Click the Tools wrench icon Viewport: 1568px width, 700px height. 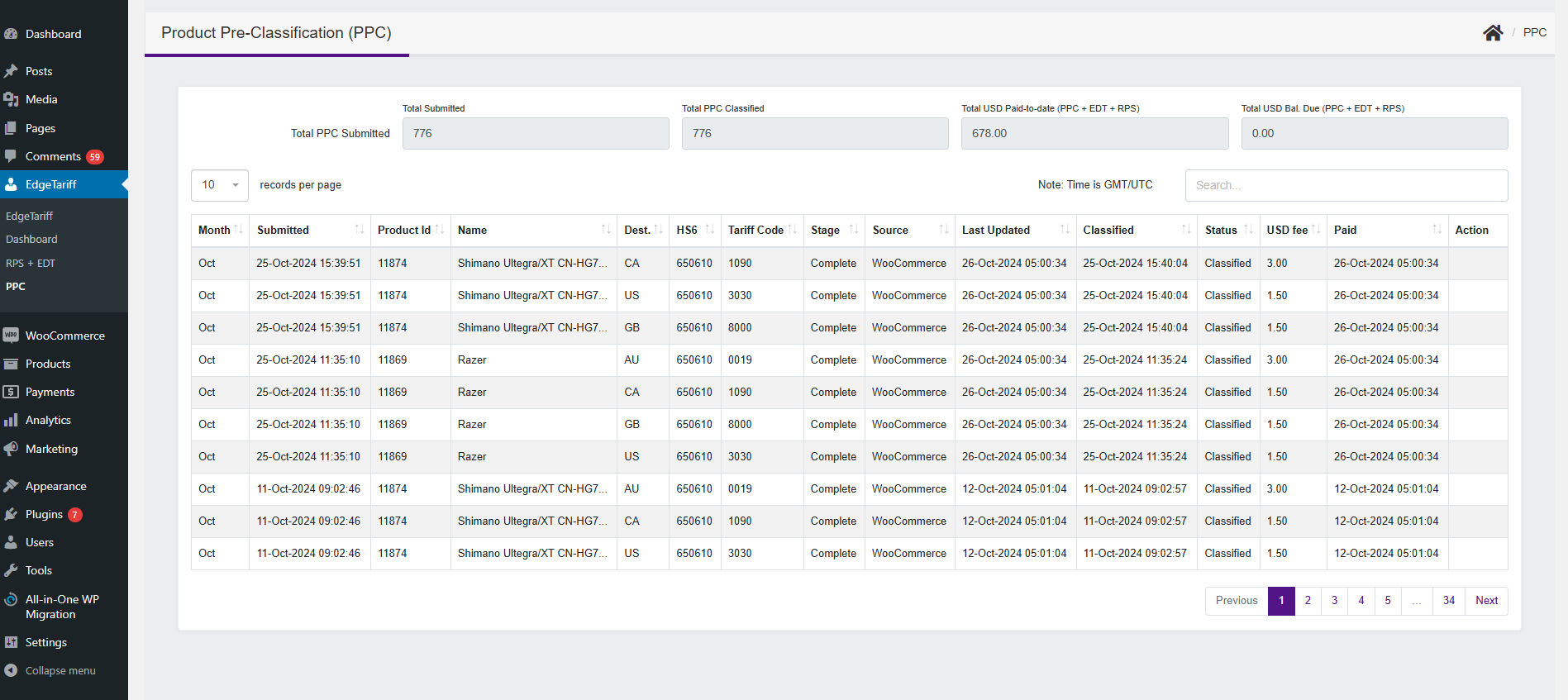pyautogui.click(x=11, y=570)
